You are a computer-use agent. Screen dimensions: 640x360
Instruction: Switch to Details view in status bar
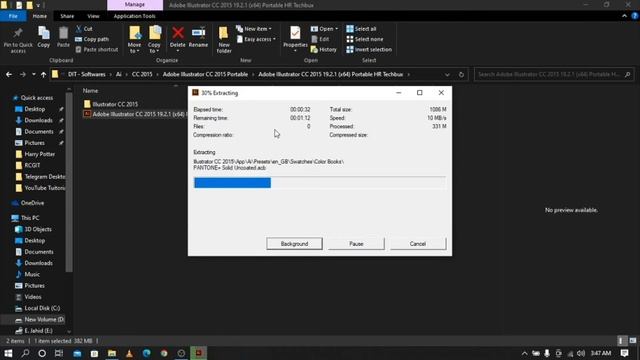click(x=621, y=341)
